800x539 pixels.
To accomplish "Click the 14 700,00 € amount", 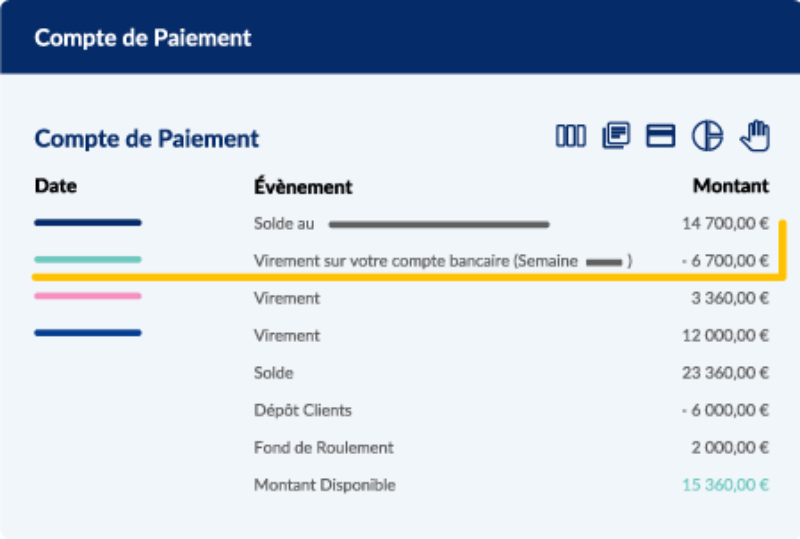I will (x=725, y=223).
